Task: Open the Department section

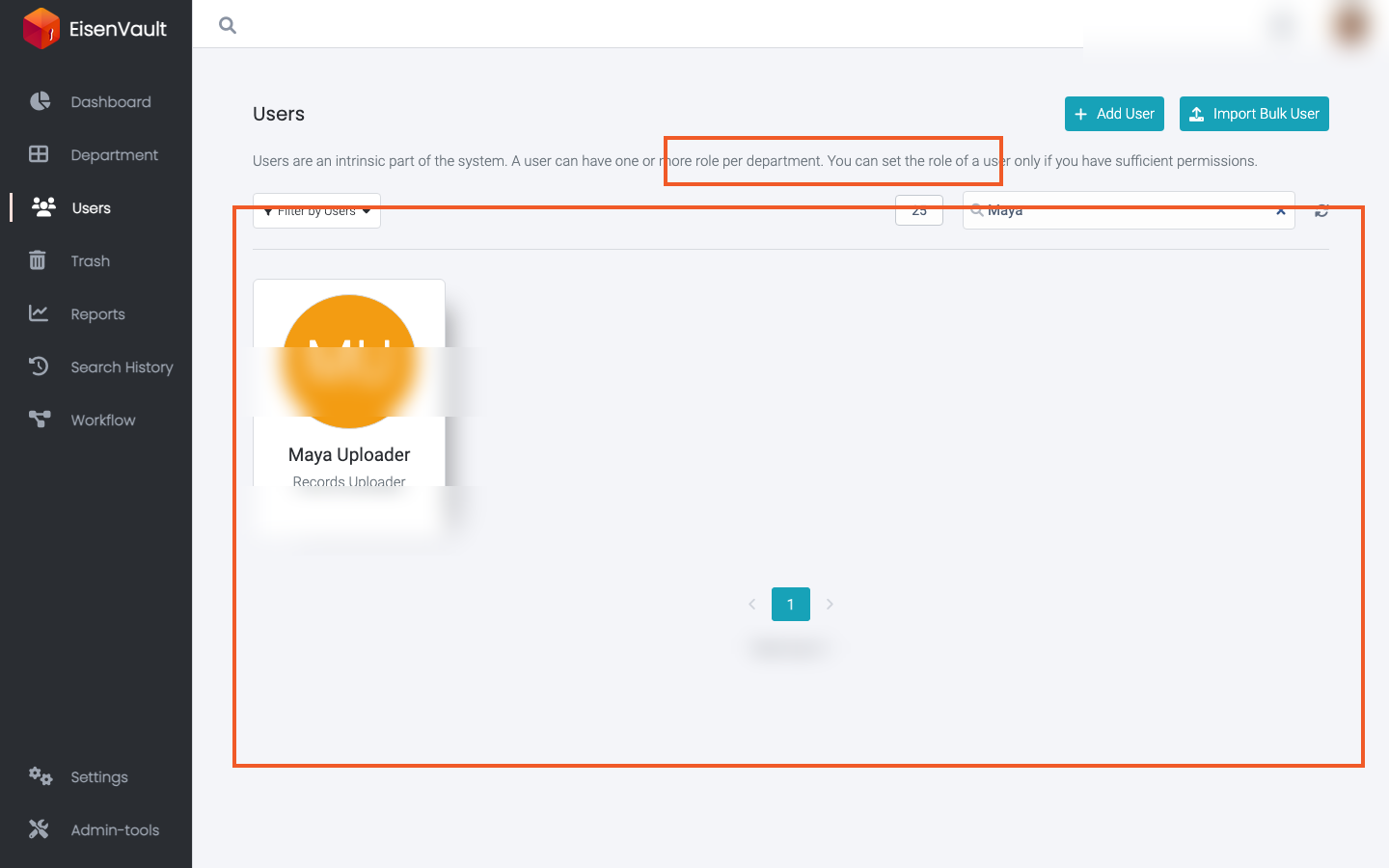Action: [115, 155]
